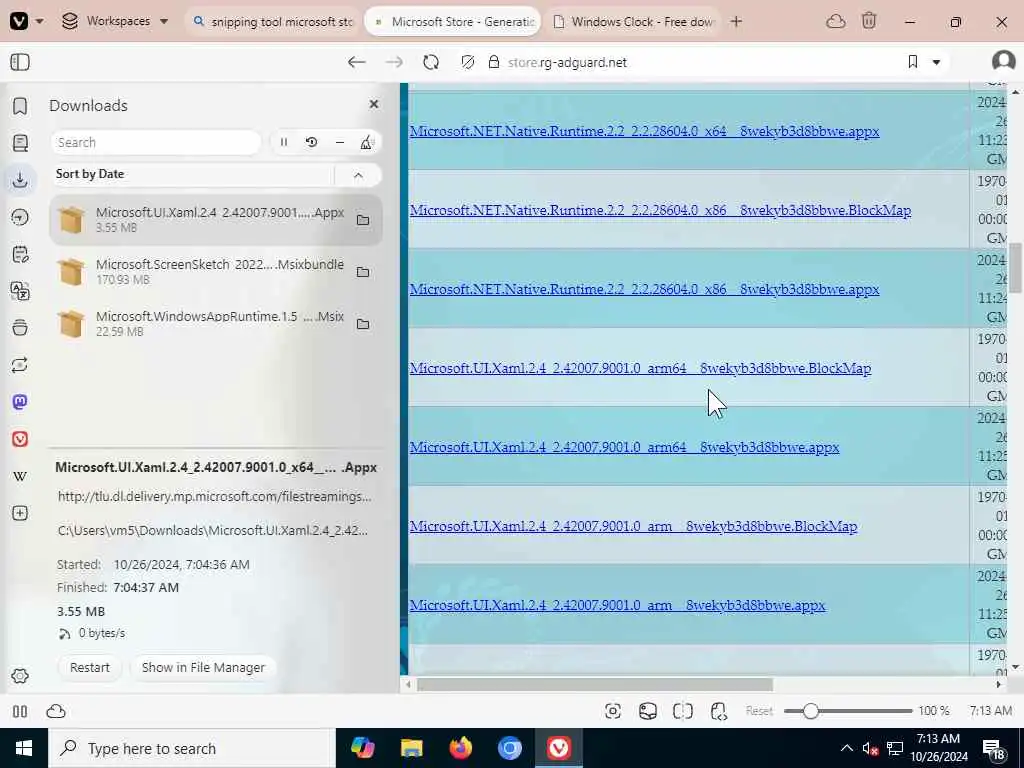Clear finished downloads with broom icon
1024x768 pixels.
click(x=367, y=142)
